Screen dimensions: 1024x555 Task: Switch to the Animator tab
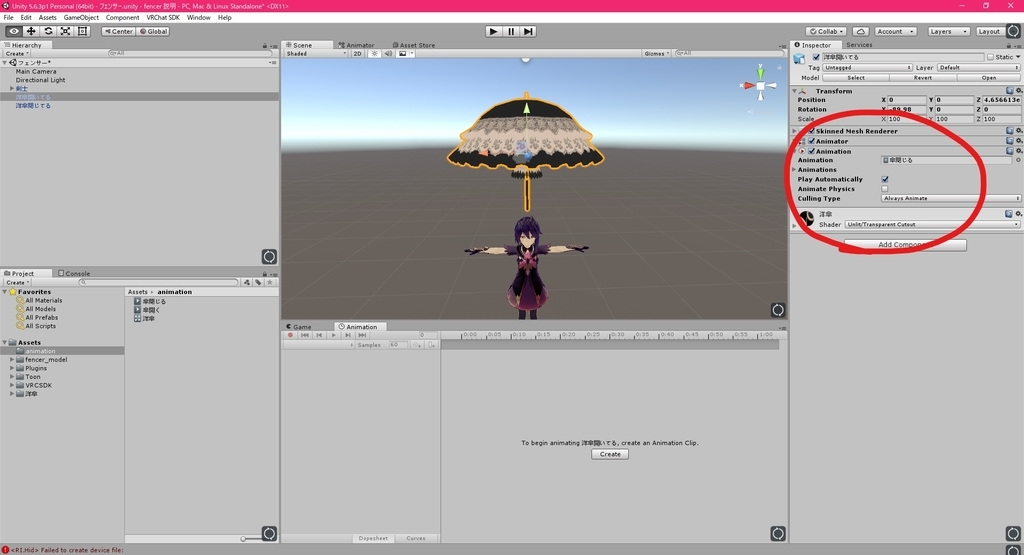point(357,45)
